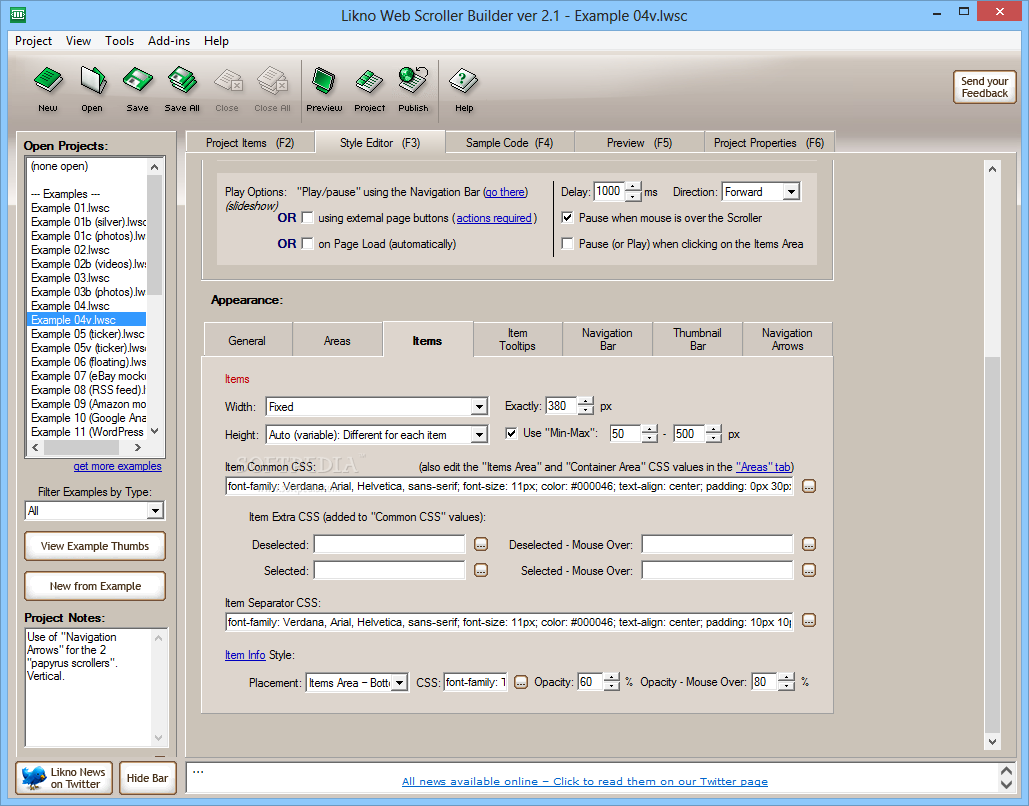Increase the Max value spinner
The width and height of the screenshot is (1029, 806).
pos(713,429)
